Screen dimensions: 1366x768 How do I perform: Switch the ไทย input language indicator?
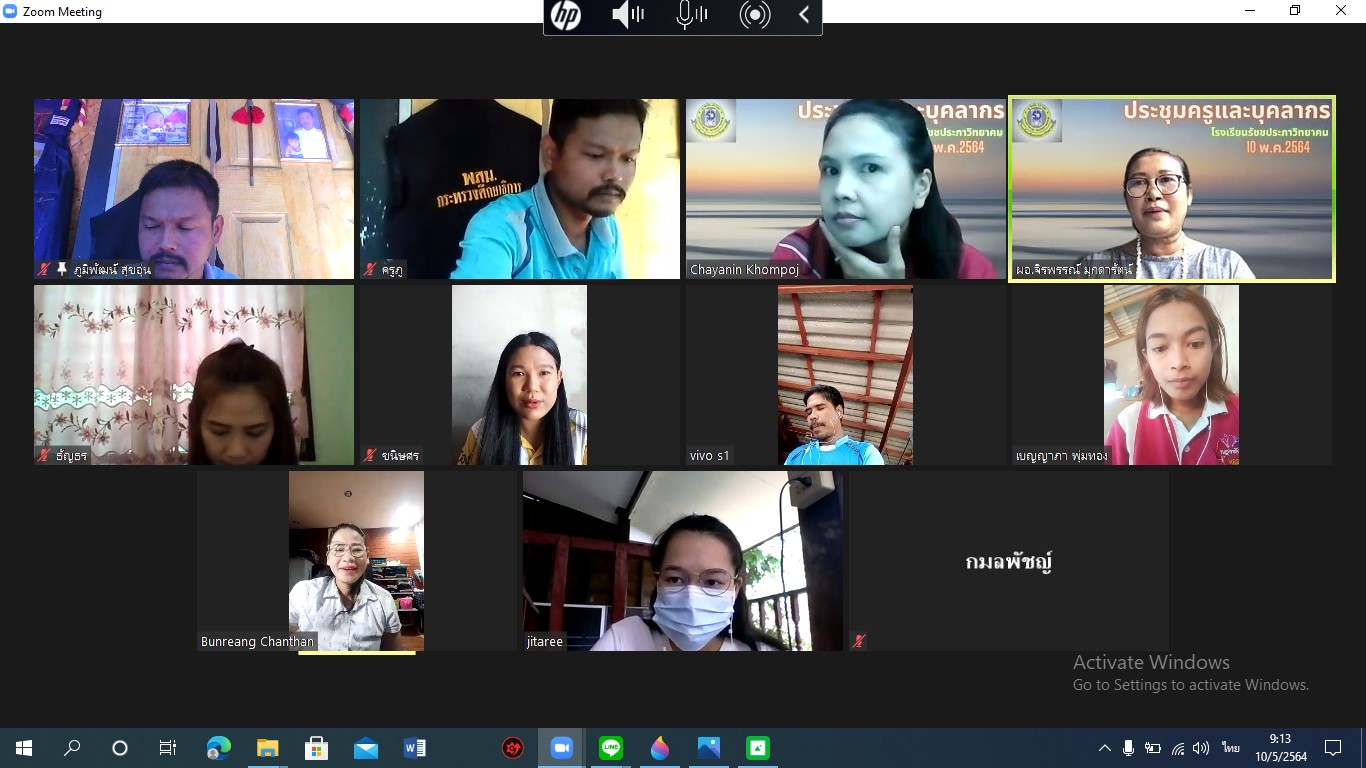[1230, 748]
